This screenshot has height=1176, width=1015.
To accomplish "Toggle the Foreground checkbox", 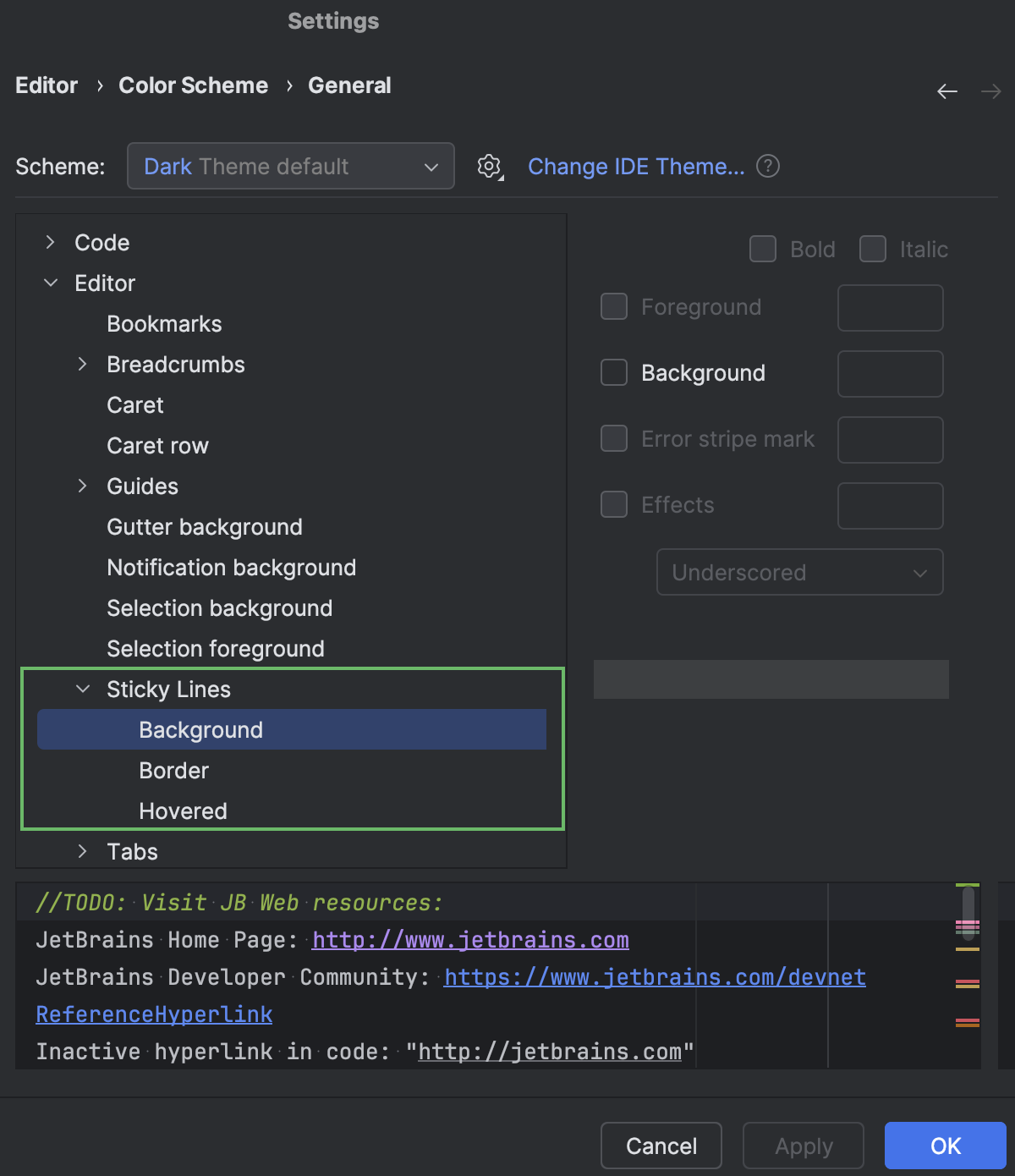I will pyautogui.click(x=614, y=306).
